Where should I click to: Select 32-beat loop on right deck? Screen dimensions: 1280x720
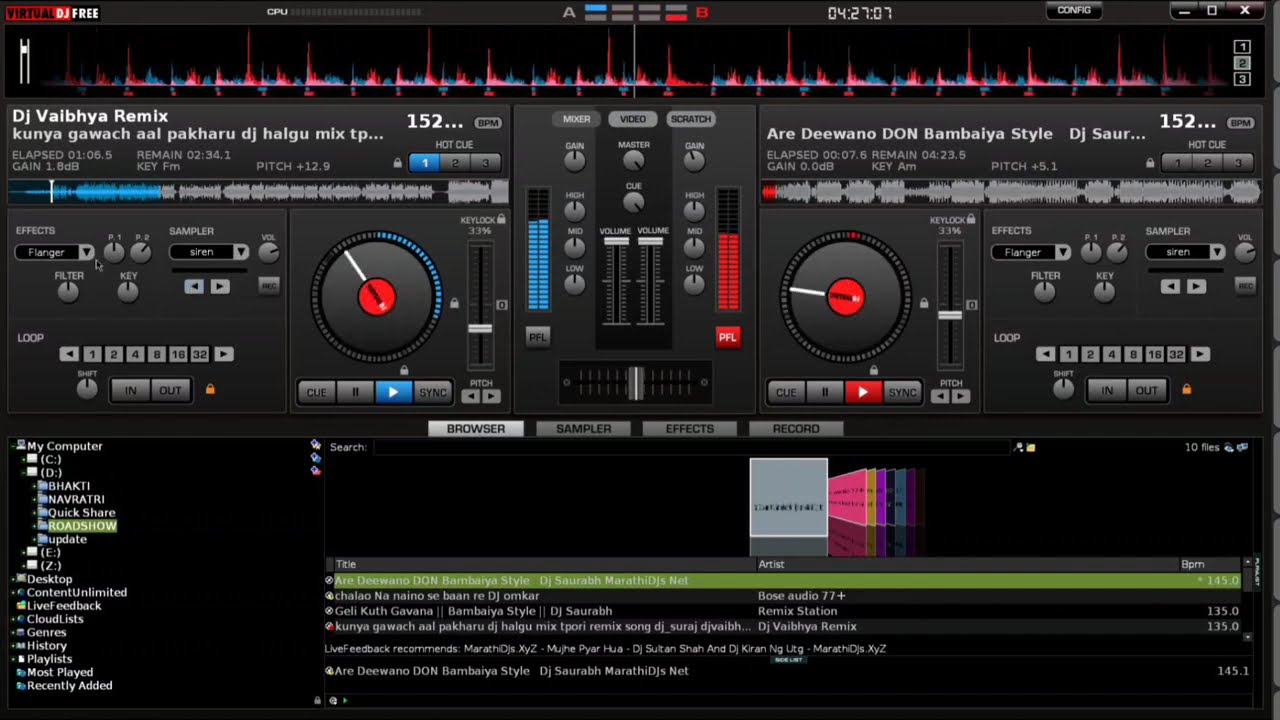[x=1177, y=354]
